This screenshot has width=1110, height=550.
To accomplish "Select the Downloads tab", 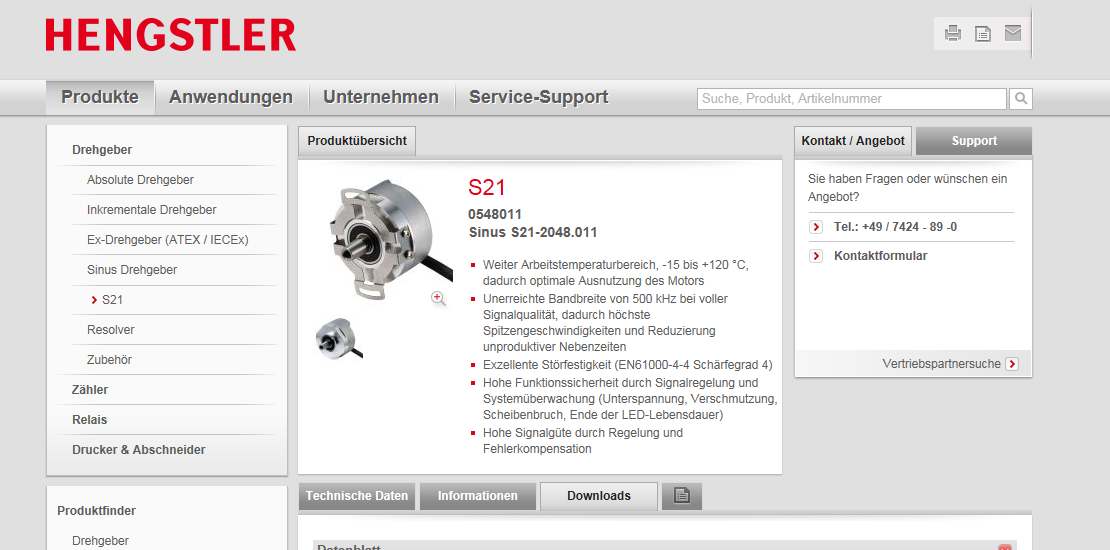I will [x=599, y=496].
